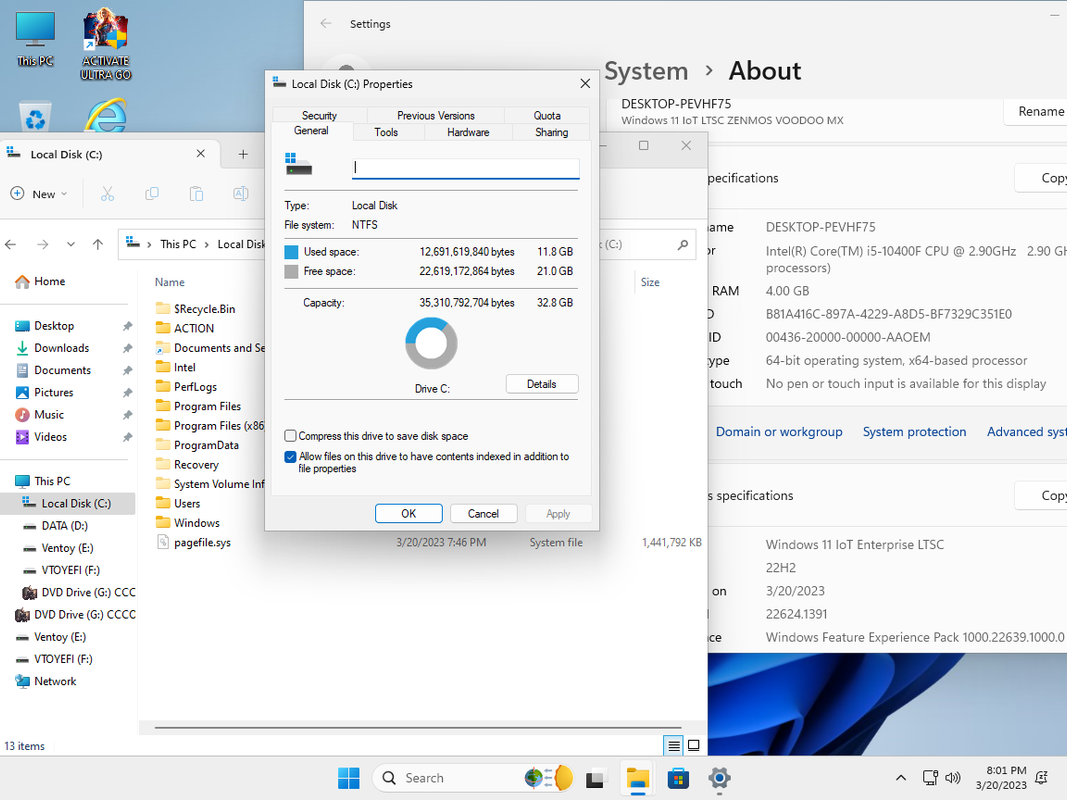Switch Explorer to details view icon

point(674,746)
